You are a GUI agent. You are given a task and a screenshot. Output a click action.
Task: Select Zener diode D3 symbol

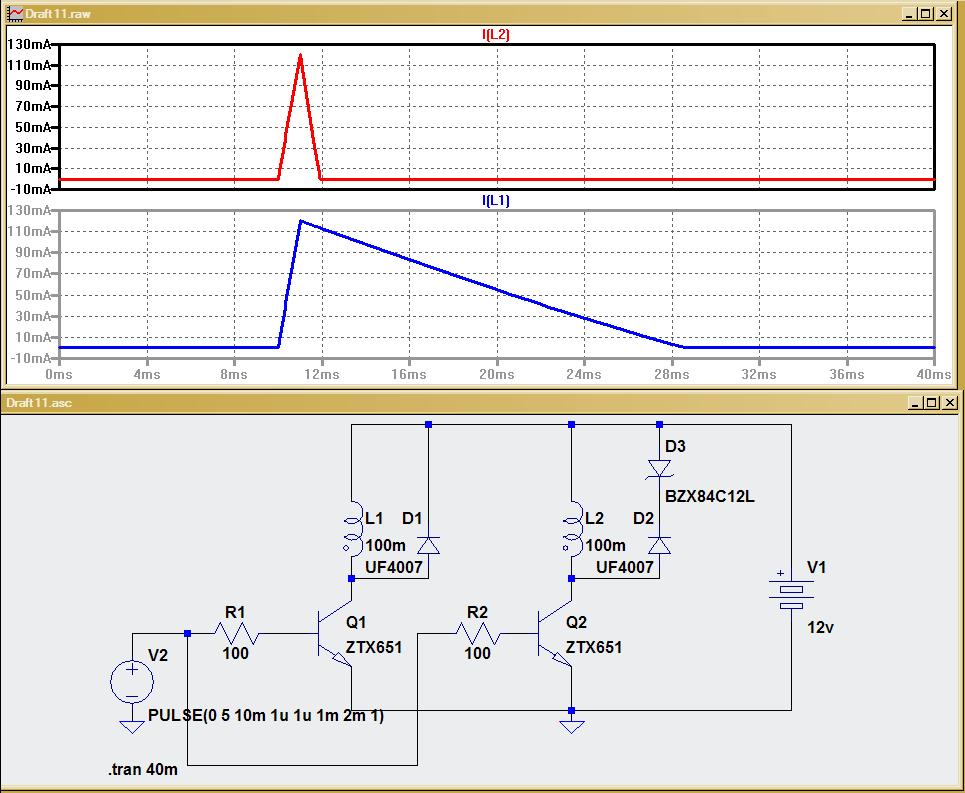point(659,469)
